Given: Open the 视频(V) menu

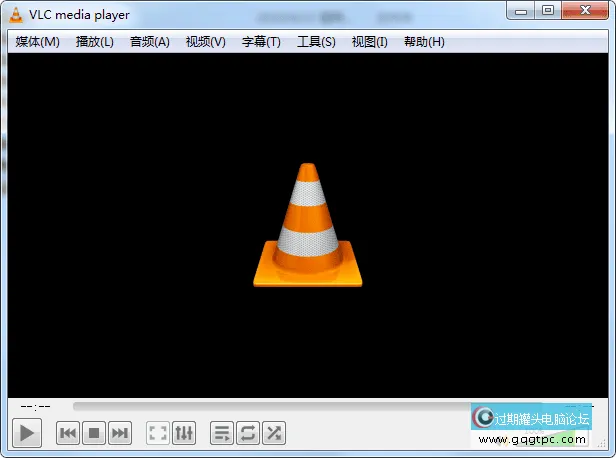Looking at the screenshot, I should tap(205, 42).
